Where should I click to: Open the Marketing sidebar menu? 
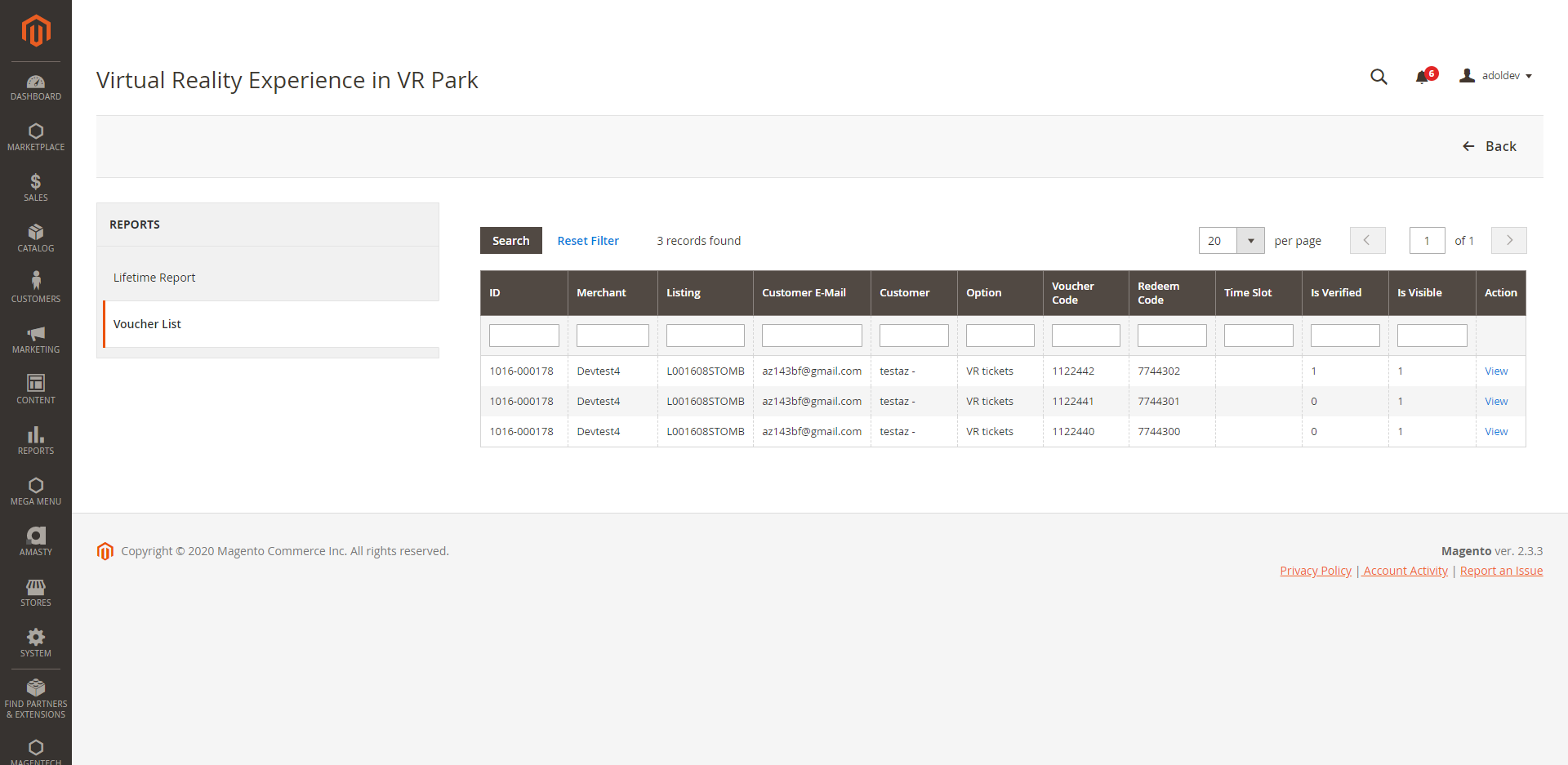(36, 340)
